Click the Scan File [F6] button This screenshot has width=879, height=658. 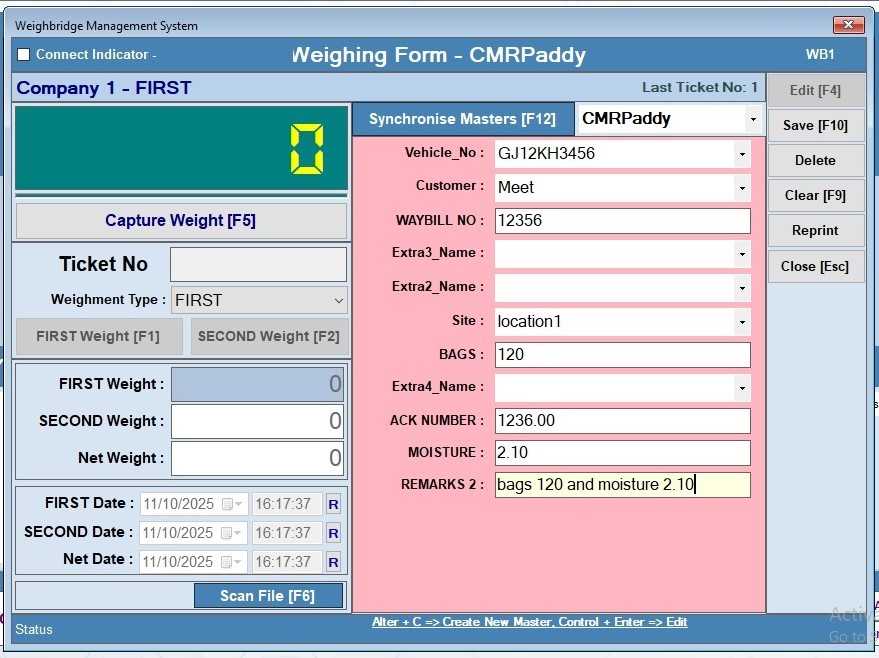pos(267,596)
